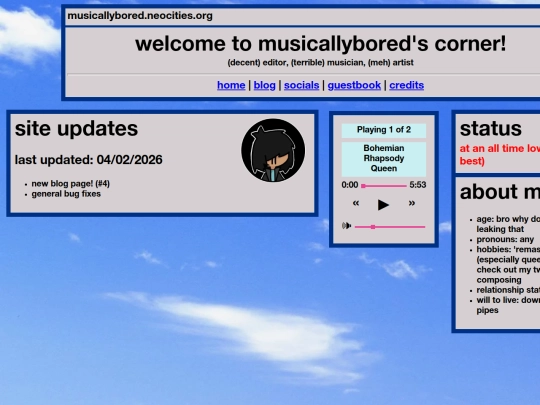Click the circular avatar picture

(x=273, y=150)
